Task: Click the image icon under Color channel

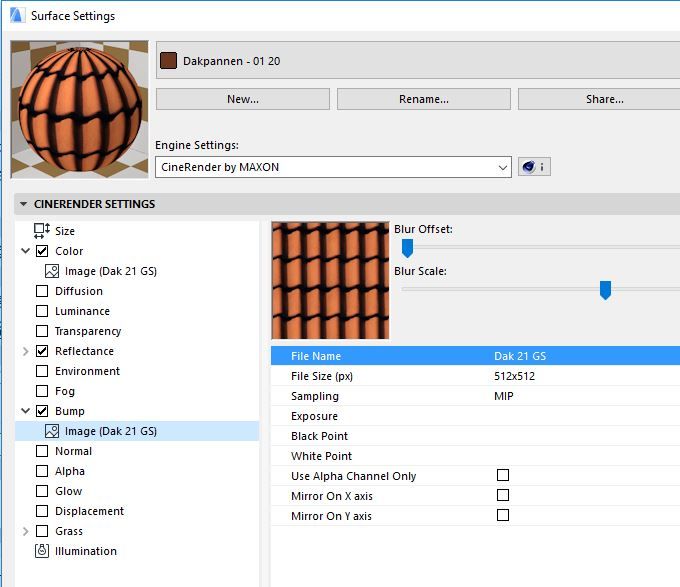Action: (x=52, y=271)
